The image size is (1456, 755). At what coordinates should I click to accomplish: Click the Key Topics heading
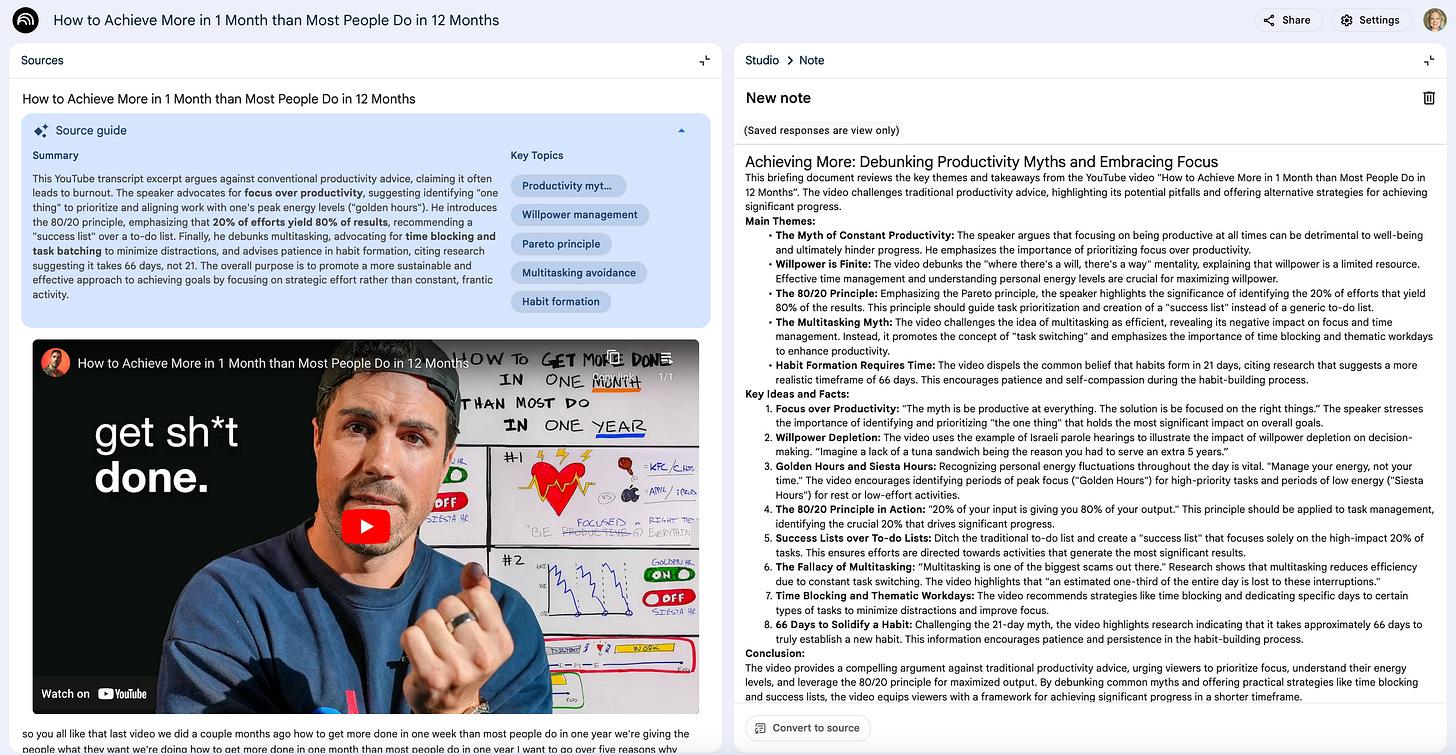click(x=537, y=155)
